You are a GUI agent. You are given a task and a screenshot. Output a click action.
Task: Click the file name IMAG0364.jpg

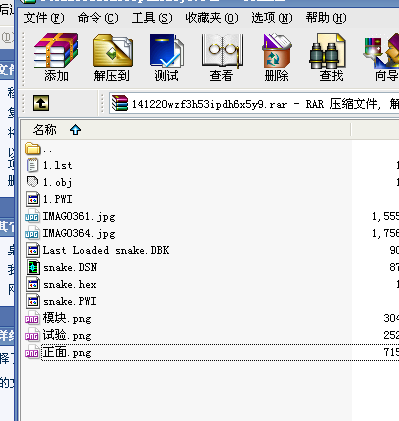coord(79,234)
